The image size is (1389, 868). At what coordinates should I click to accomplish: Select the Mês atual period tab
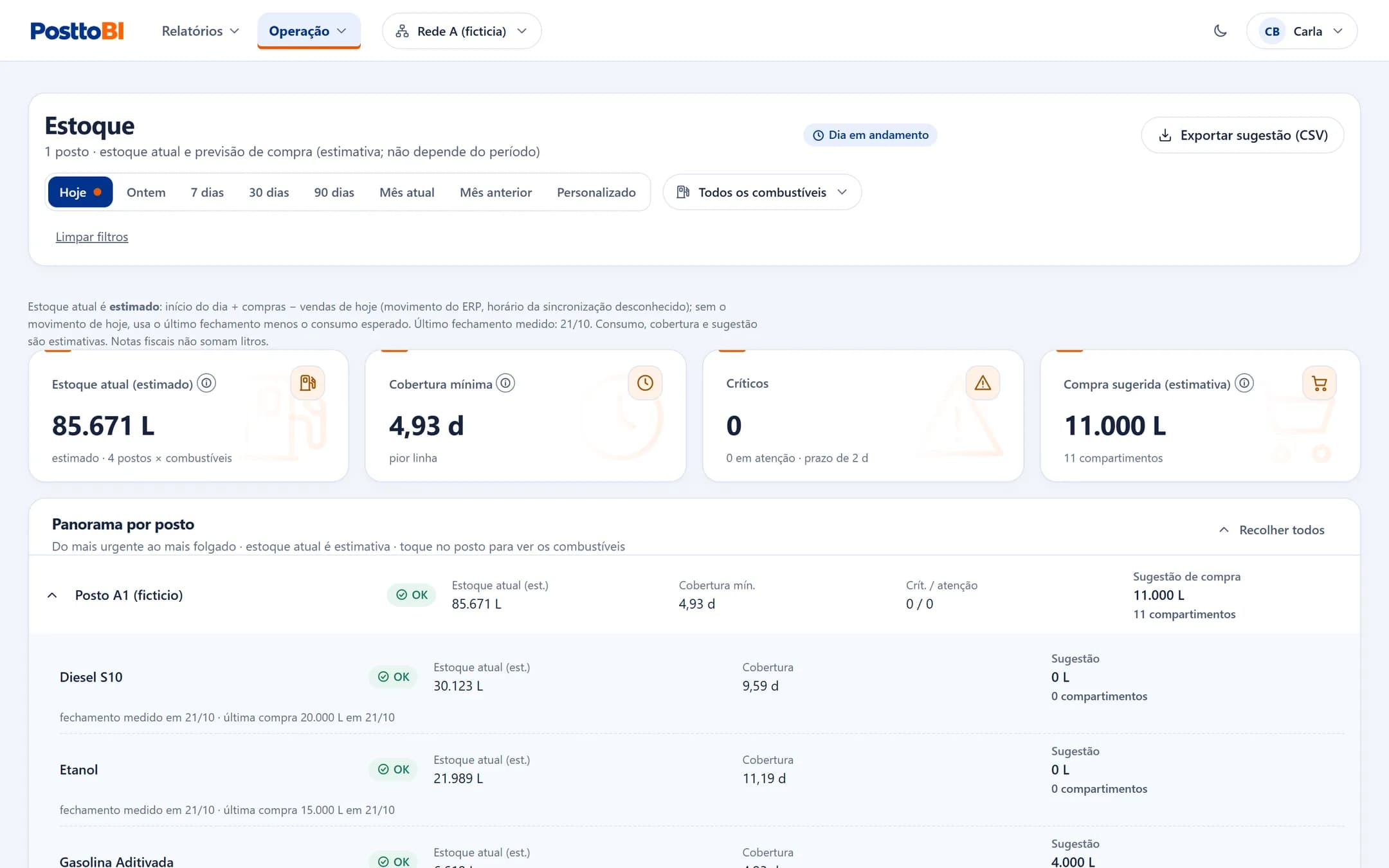(x=407, y=192)
